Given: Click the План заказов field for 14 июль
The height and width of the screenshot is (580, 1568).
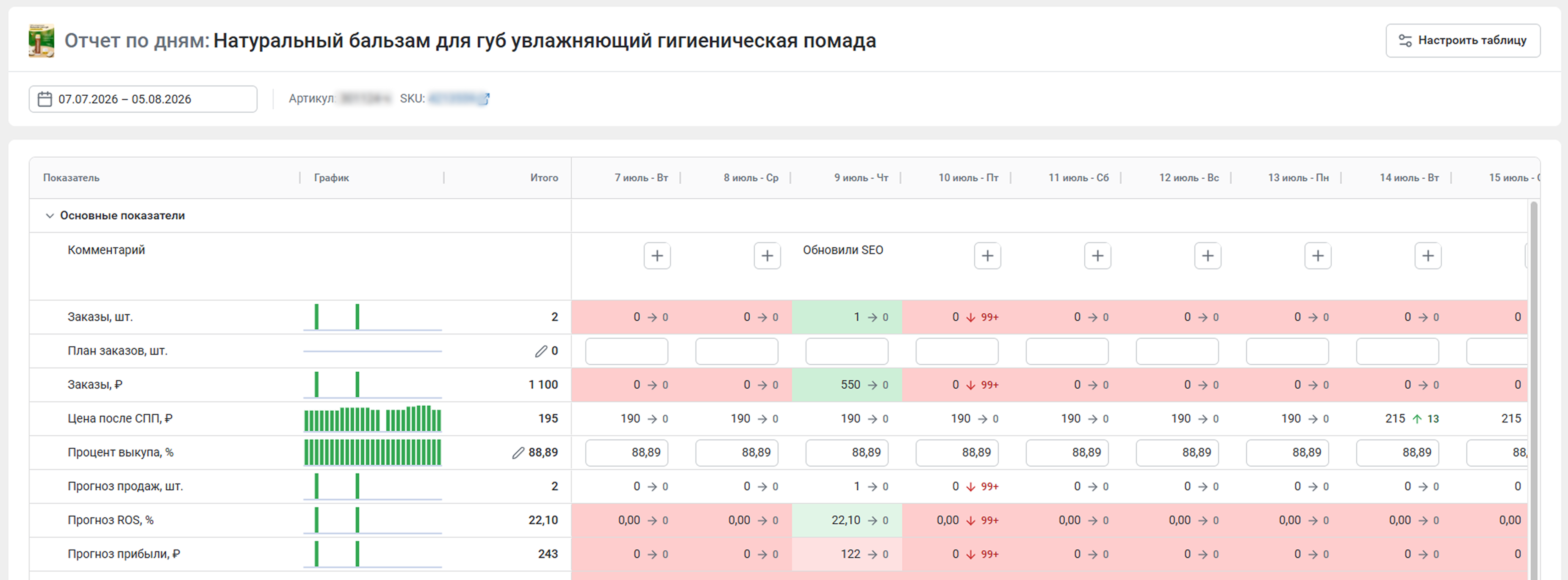Looking at the screenshot, I should [x=1398, y=351].
